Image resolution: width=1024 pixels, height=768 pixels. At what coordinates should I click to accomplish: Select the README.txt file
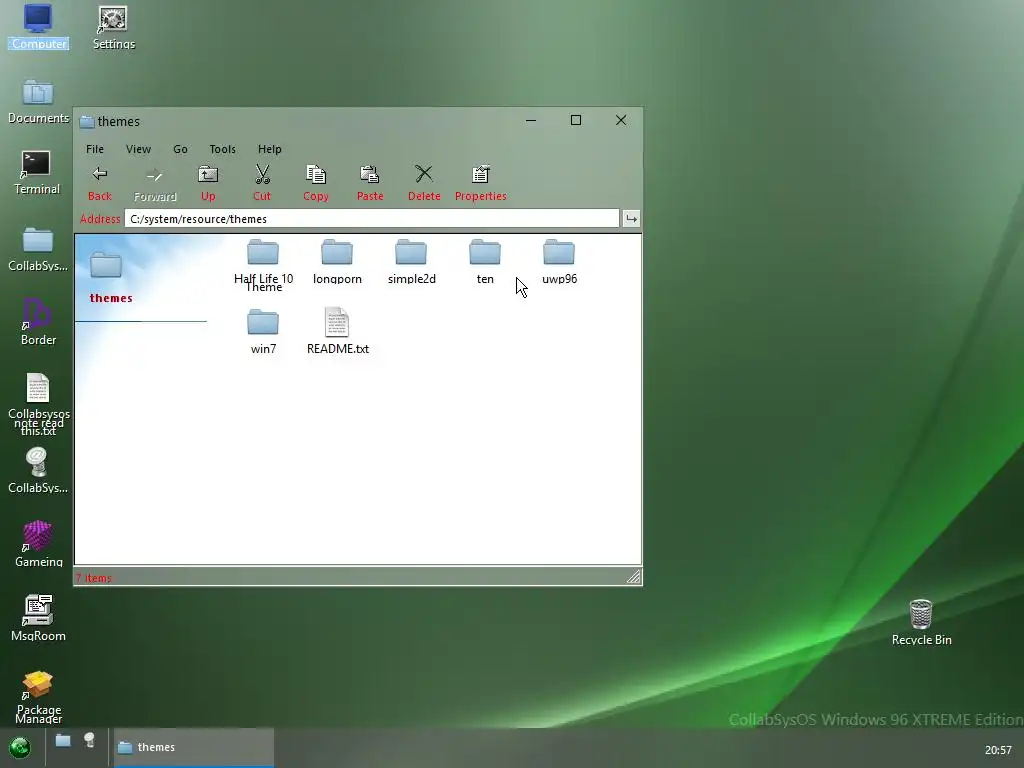[338, 332]
